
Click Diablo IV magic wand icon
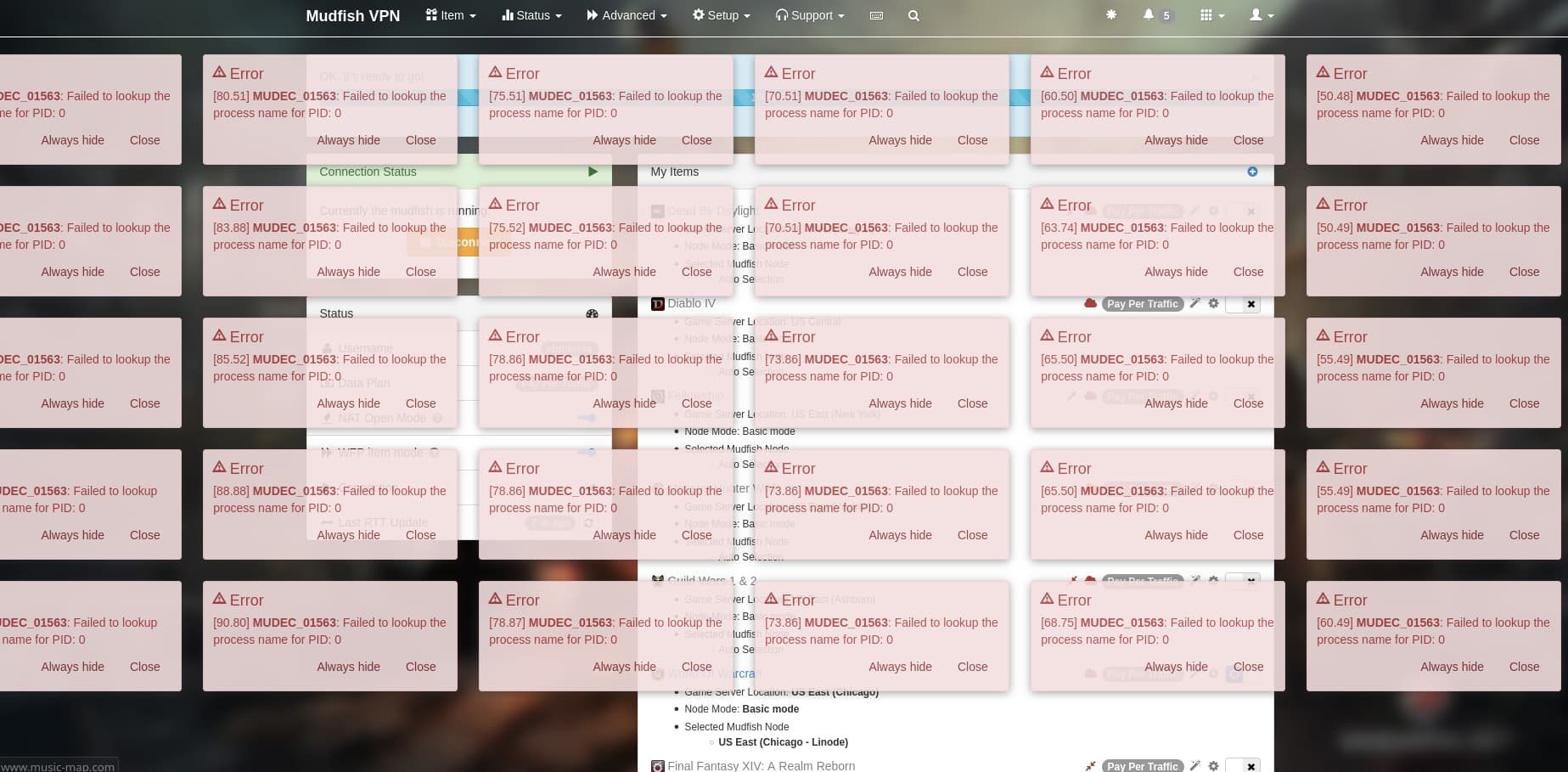(x=1194, y=303)
